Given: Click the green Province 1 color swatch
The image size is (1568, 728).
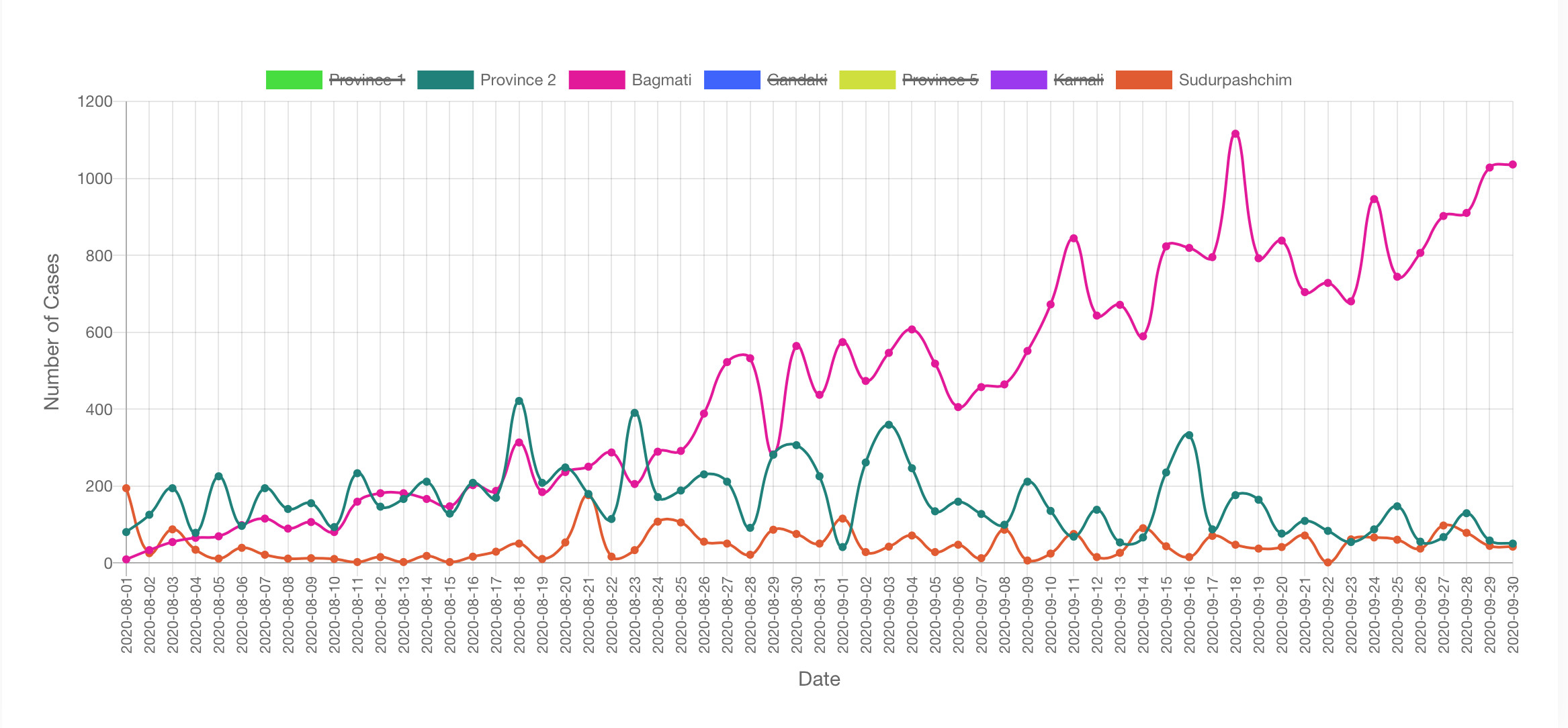Looking at the screenshot, I should (x=294, y=80).
